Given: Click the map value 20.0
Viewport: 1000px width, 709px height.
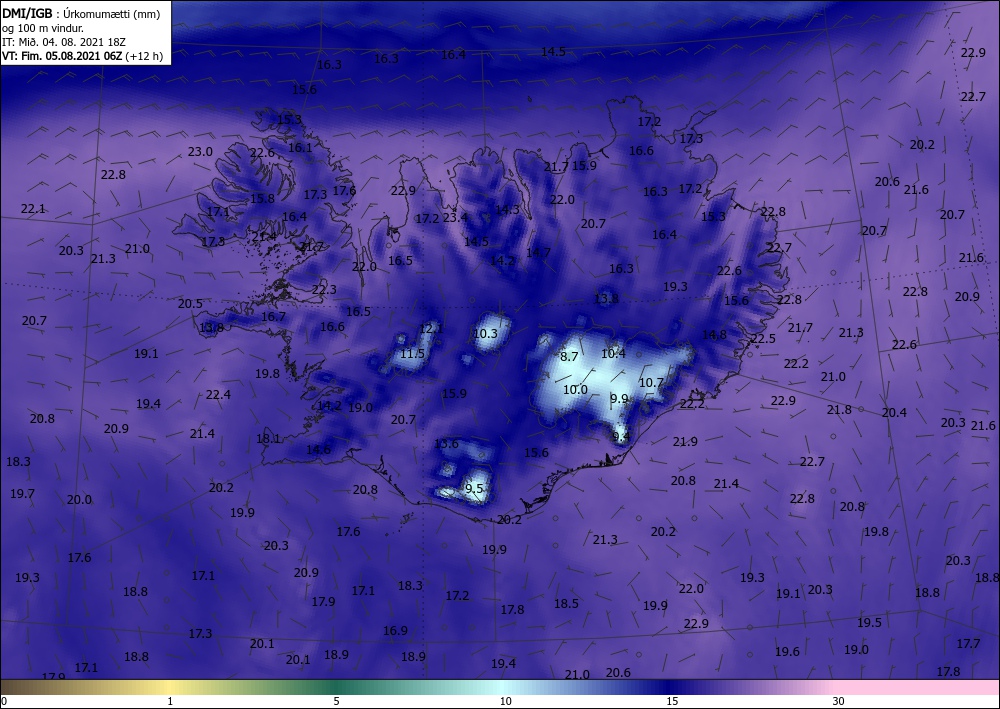Looking at the screenshot, I should 79,500.
